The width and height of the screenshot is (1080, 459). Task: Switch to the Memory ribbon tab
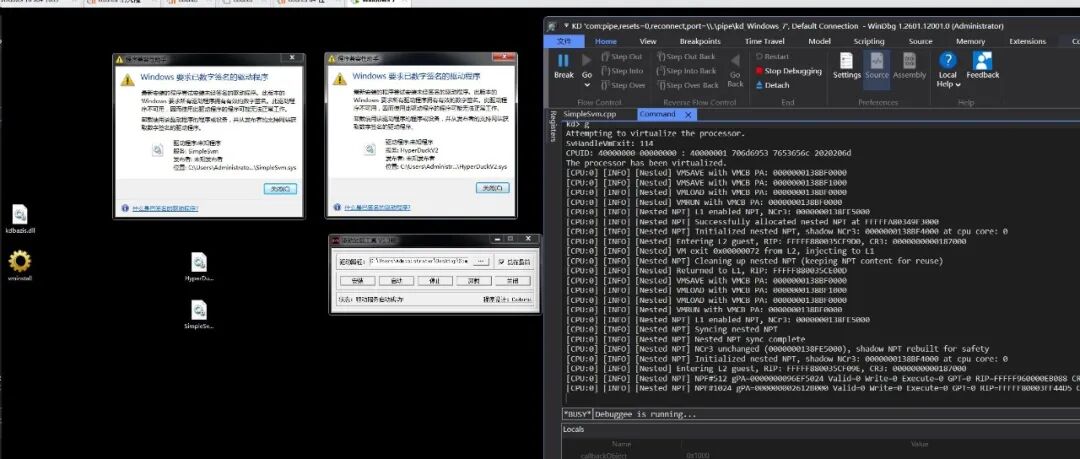point(970,41)
